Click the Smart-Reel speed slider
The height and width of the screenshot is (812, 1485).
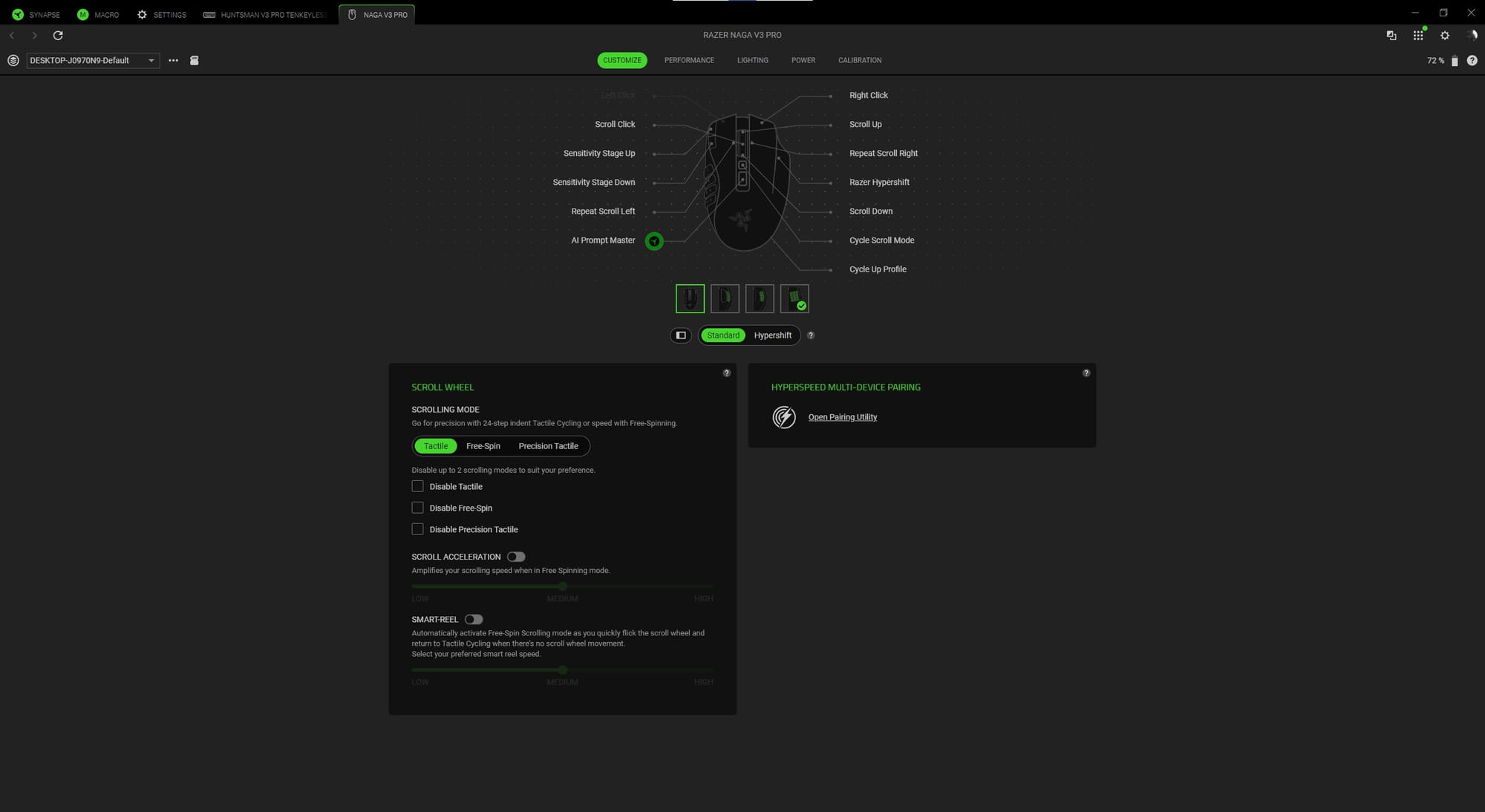point(562,670)
